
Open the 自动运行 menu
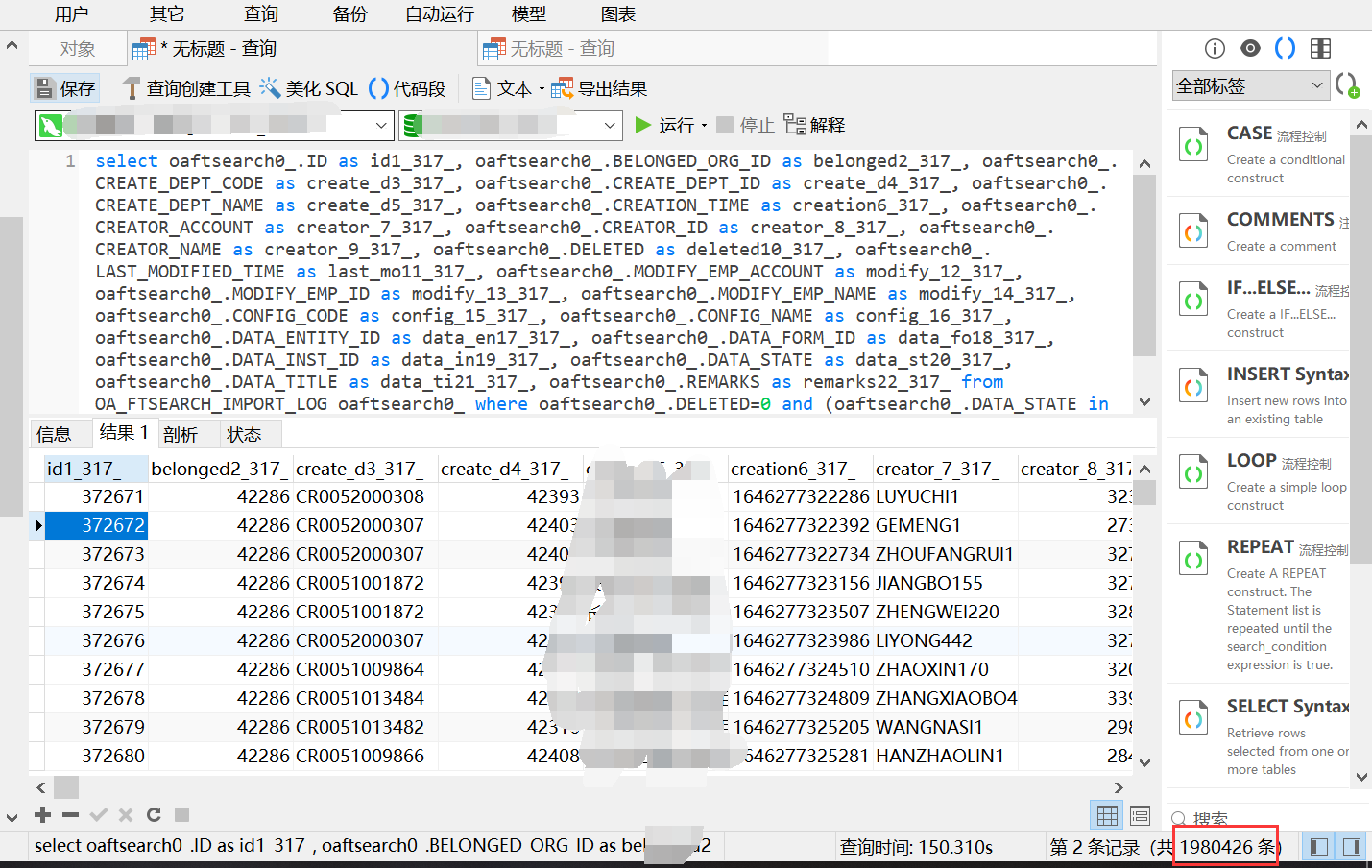(440, 13)
